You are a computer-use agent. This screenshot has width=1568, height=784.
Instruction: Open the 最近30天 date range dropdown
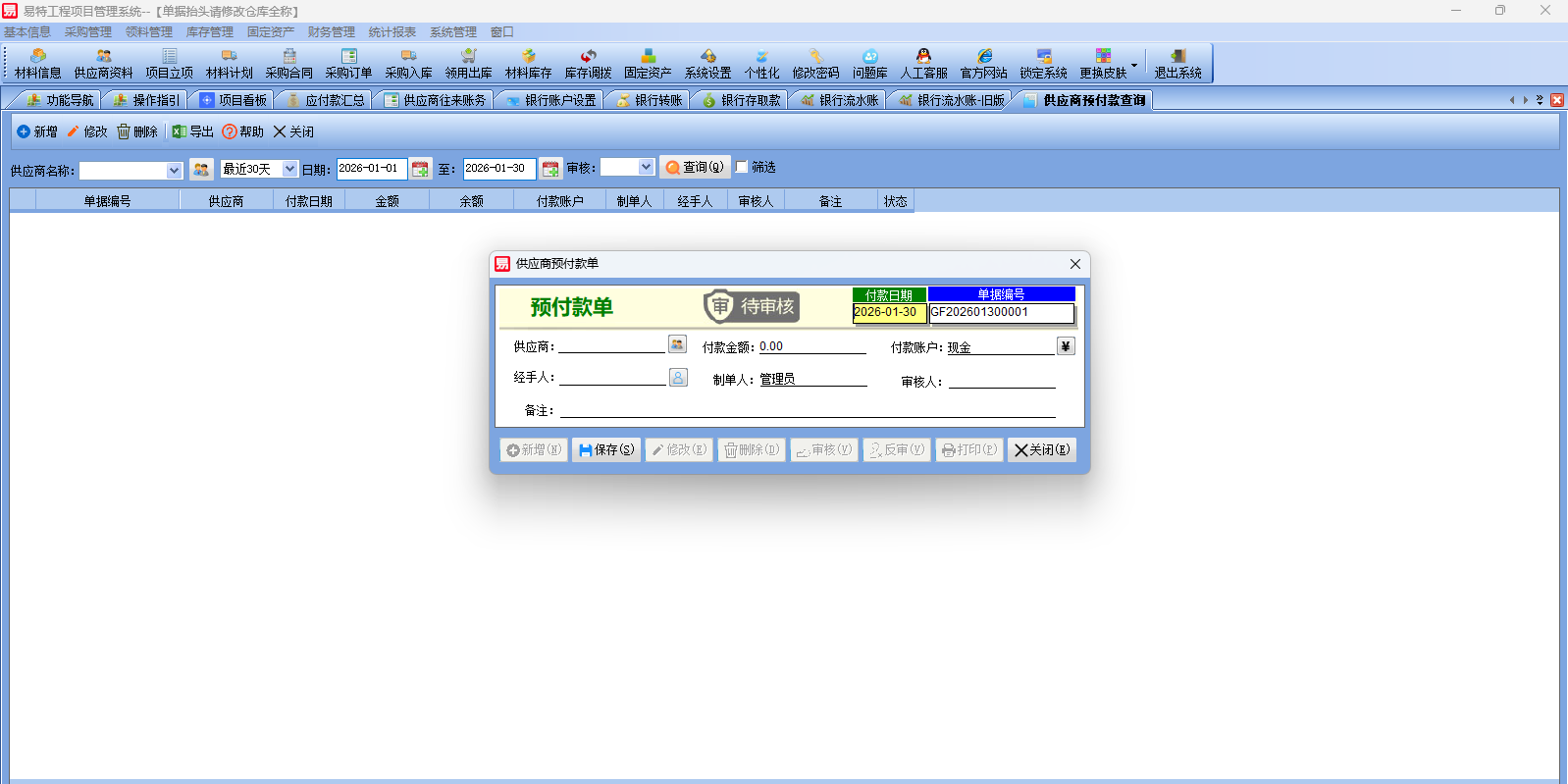point(289,169)
